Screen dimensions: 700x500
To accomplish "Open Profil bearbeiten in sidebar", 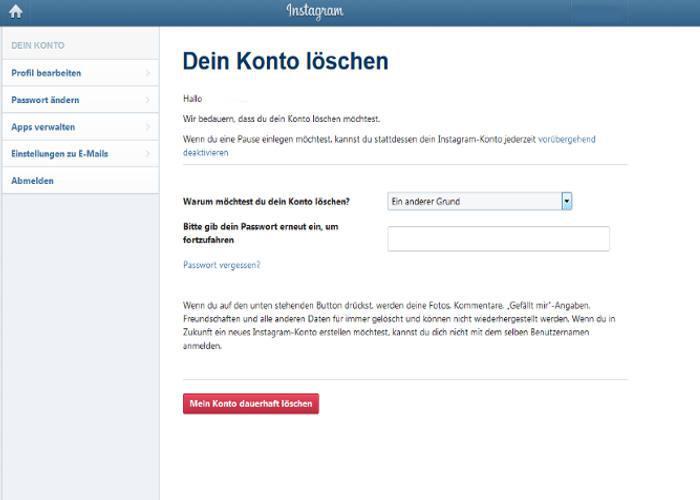I will pos(80,73).
